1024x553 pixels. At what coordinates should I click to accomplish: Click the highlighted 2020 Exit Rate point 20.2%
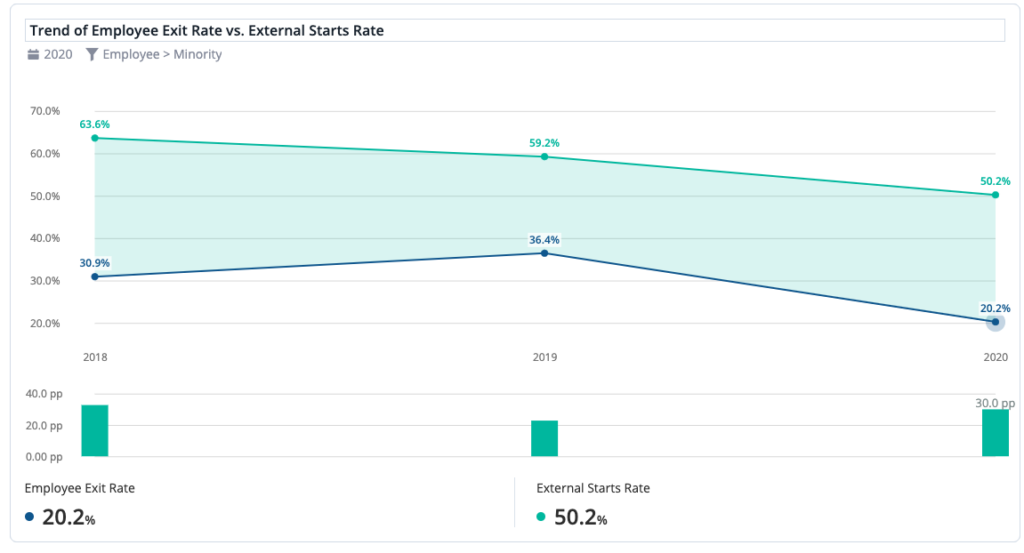(995, 322)
